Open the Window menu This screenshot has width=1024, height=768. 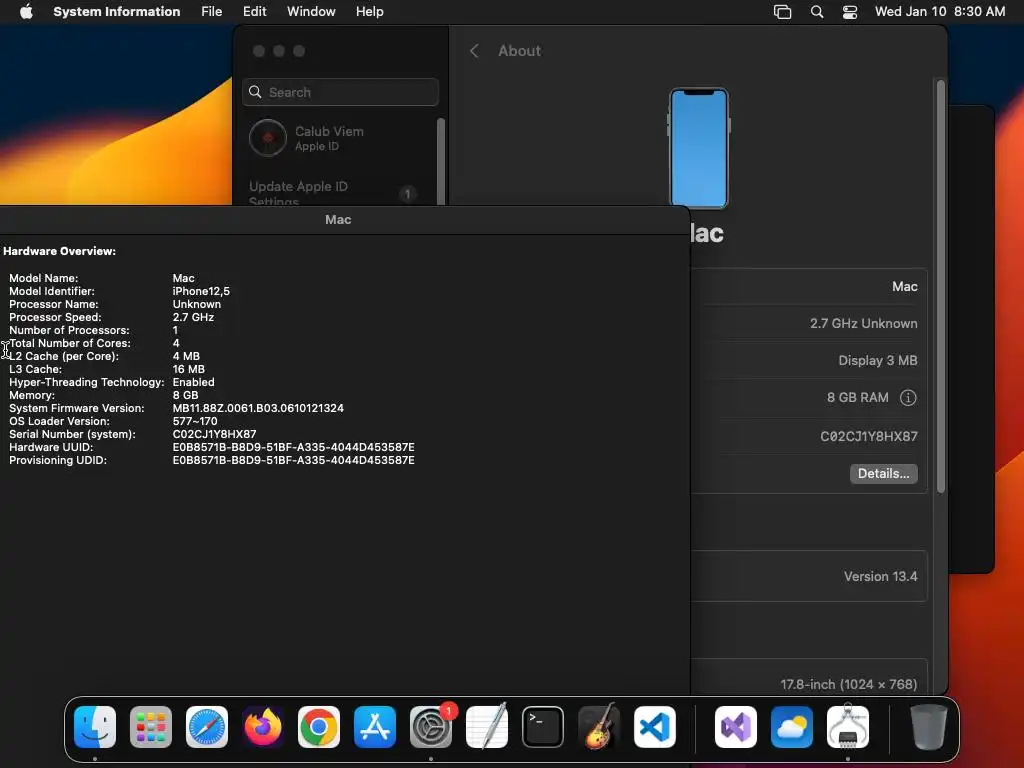pyautogui.click(x=311, y=11)
